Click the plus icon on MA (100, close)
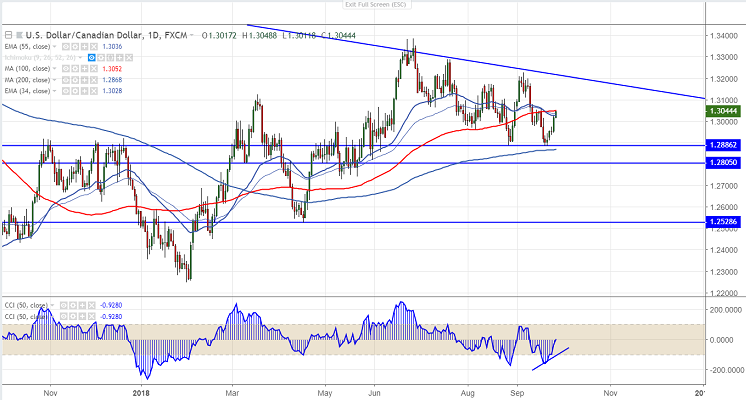Viewport: 746px width, 400px height. tap(84, 69)
